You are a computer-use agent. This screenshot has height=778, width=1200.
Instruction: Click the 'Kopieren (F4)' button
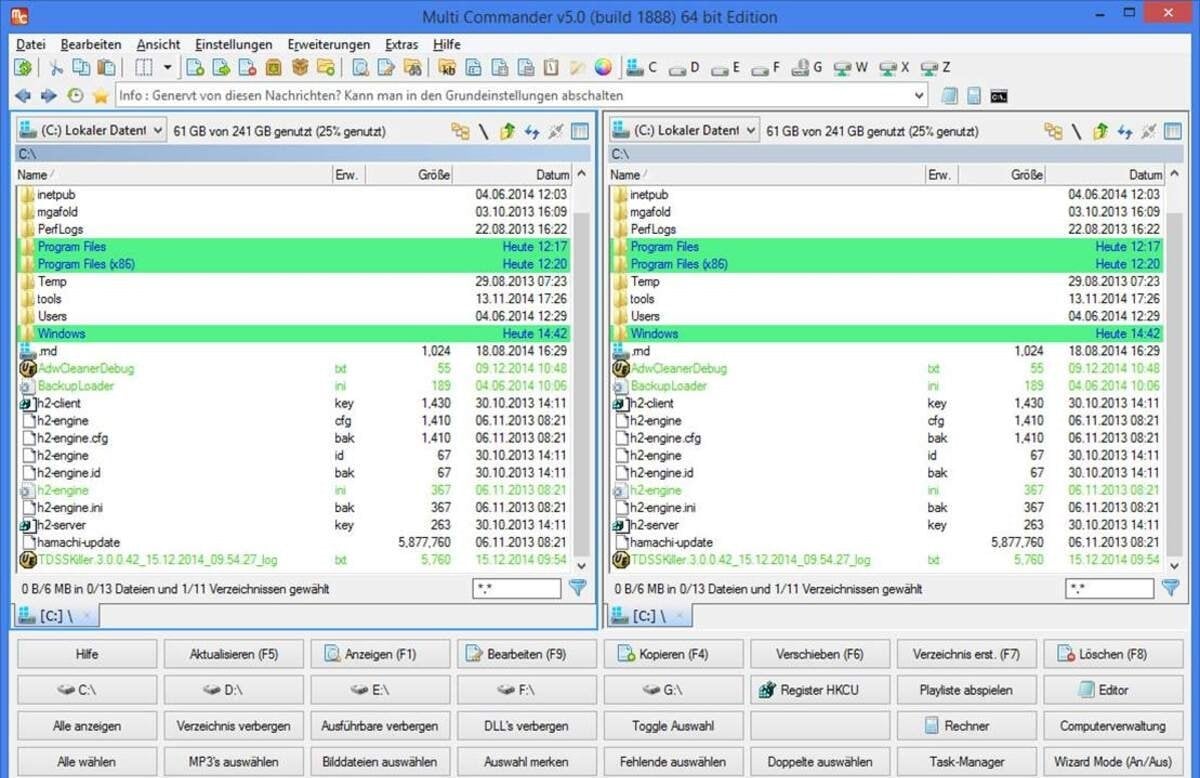673,654
